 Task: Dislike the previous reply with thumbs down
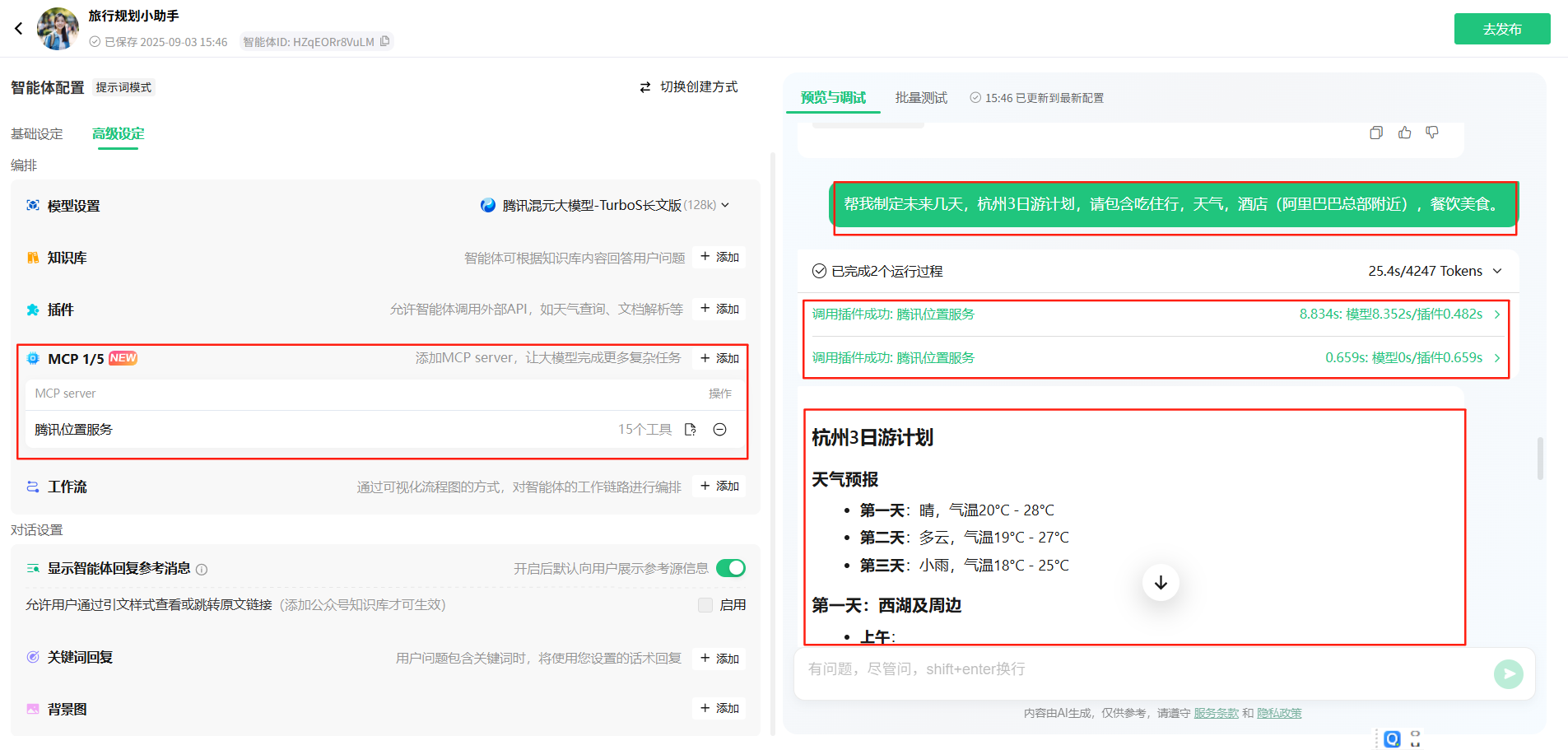click(1432, 133)
